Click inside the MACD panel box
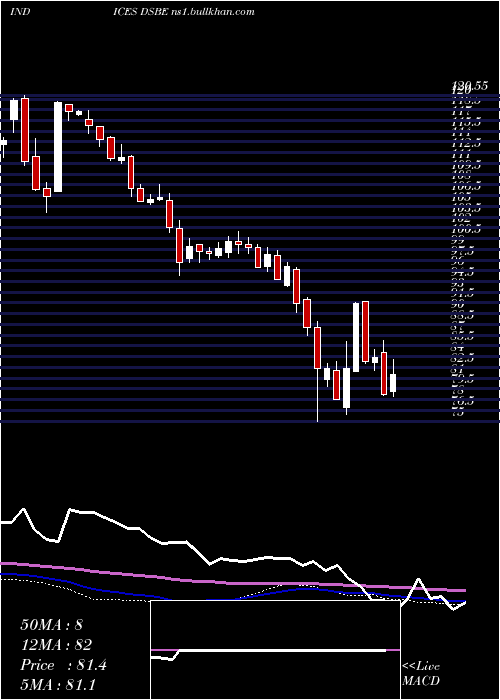 (x=275, y=650)
